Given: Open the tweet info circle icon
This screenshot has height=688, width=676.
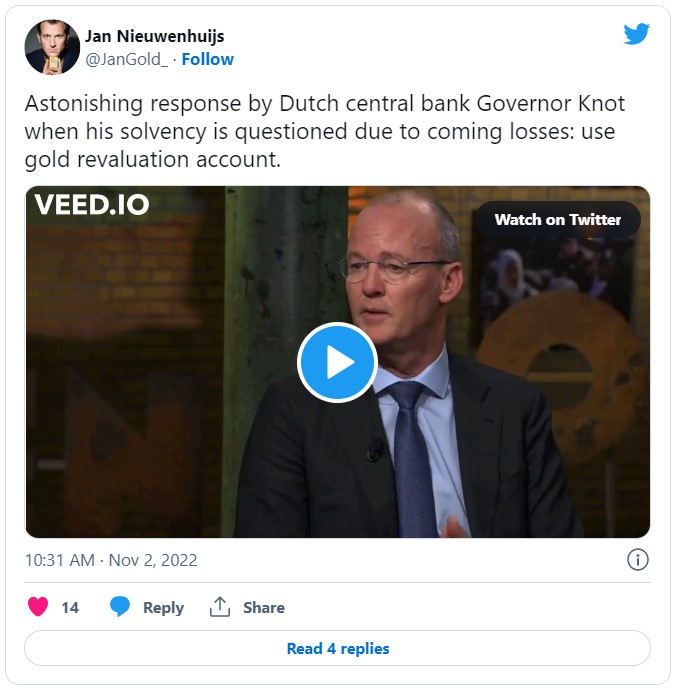Looking at the screenshot, I should [x=637, y=560].
